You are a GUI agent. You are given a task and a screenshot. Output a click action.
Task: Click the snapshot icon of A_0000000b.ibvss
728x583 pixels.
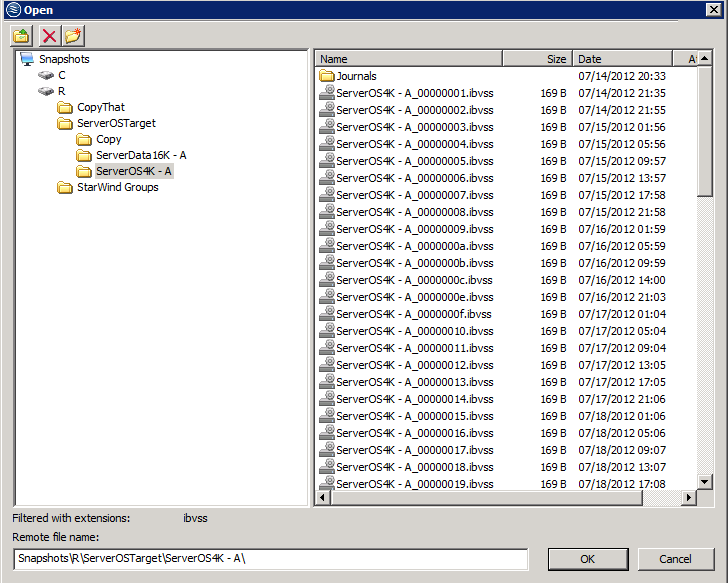327,262
